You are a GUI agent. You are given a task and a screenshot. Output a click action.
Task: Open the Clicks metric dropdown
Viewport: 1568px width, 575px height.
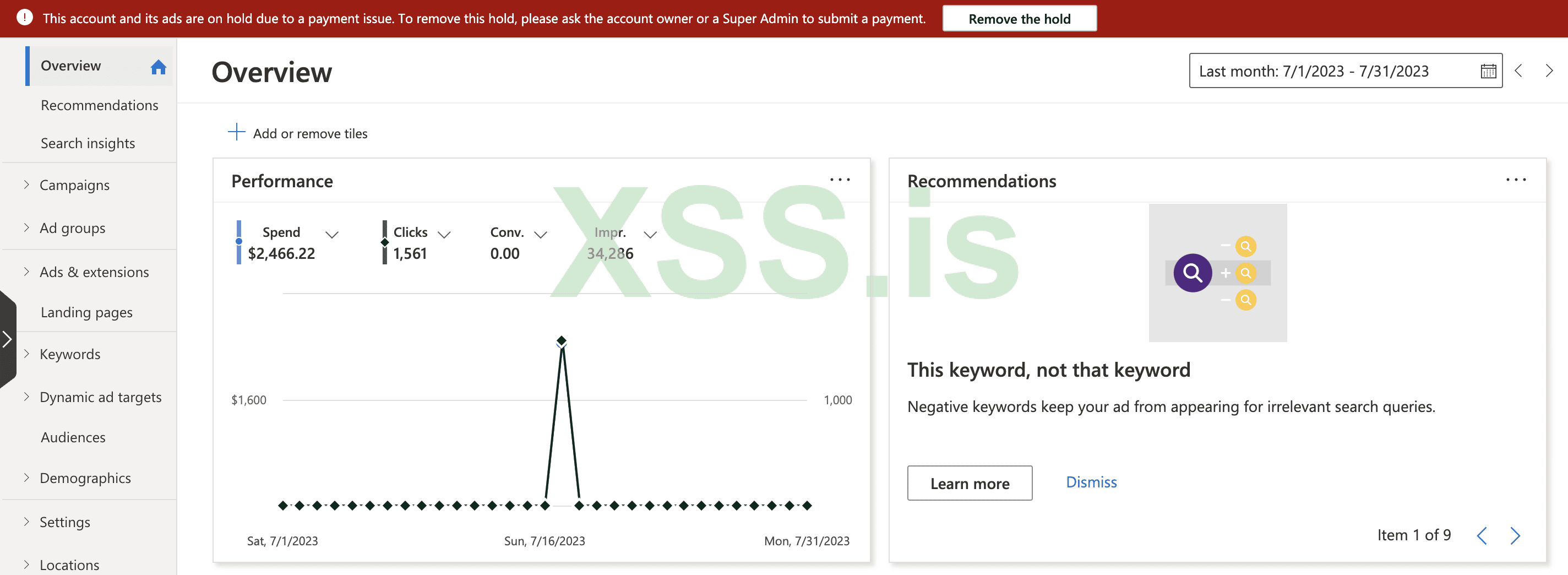[x=444, y=235]
